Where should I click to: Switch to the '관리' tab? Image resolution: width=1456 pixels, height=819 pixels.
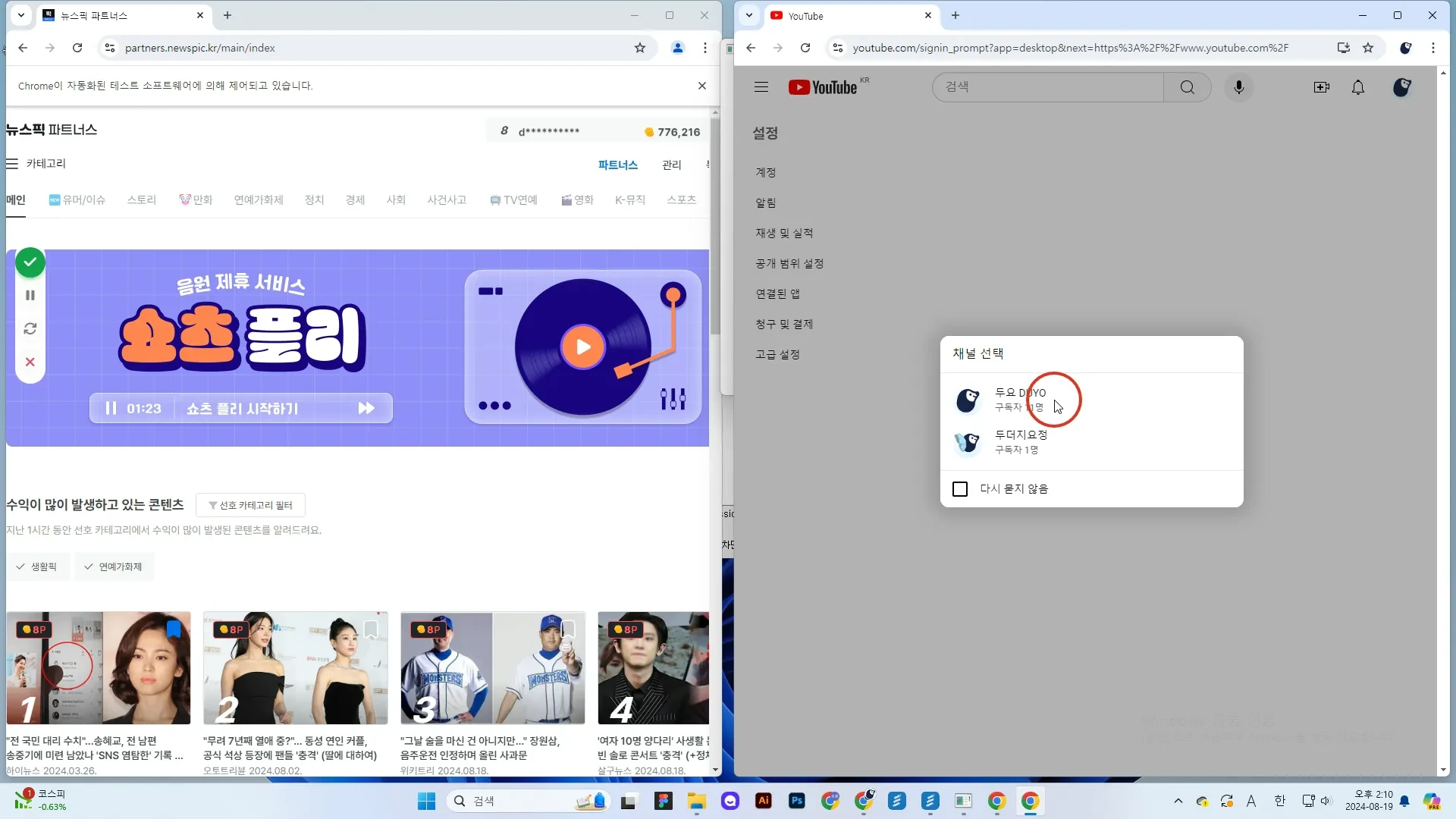[672, 165]
